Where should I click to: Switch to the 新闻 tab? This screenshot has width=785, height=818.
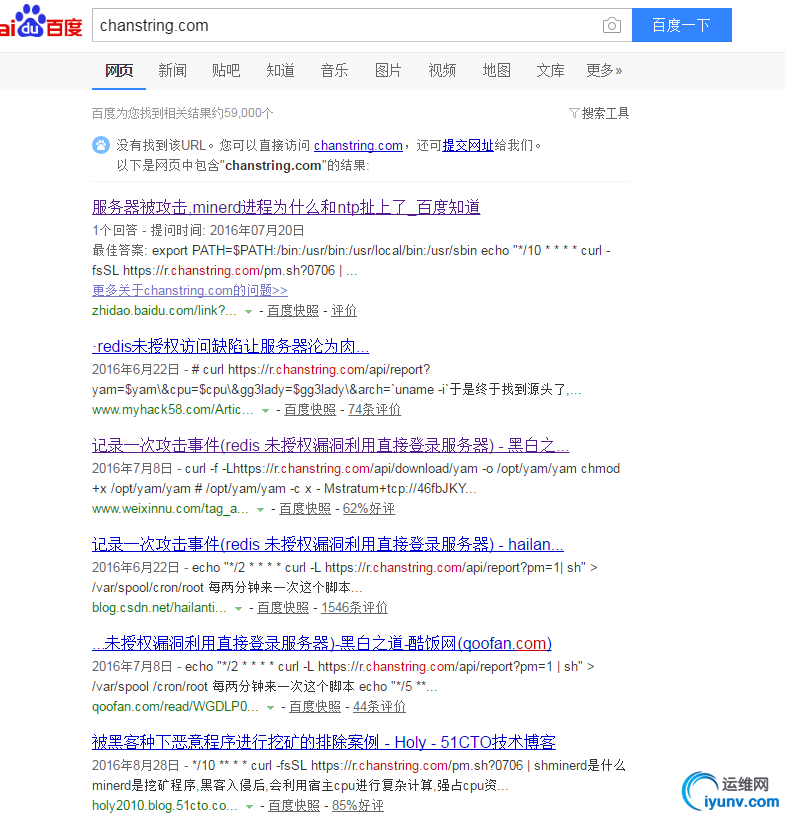point(173,70)
